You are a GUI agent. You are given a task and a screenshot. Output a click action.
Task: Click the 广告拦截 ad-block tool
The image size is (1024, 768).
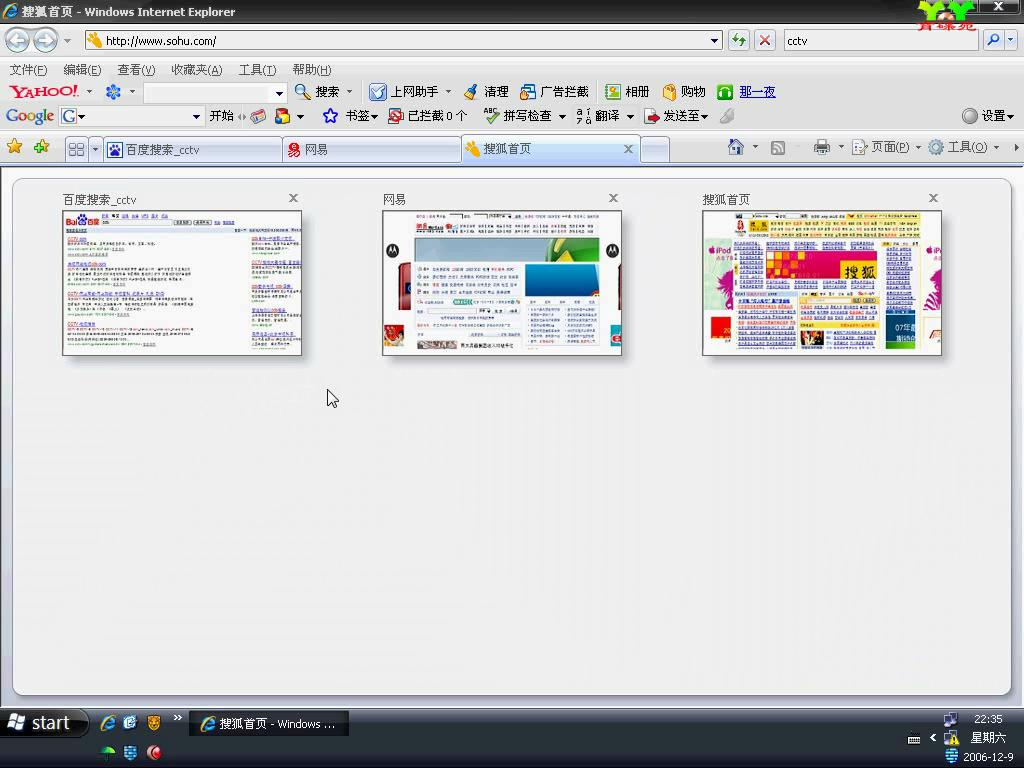click(x=554, y=92)
